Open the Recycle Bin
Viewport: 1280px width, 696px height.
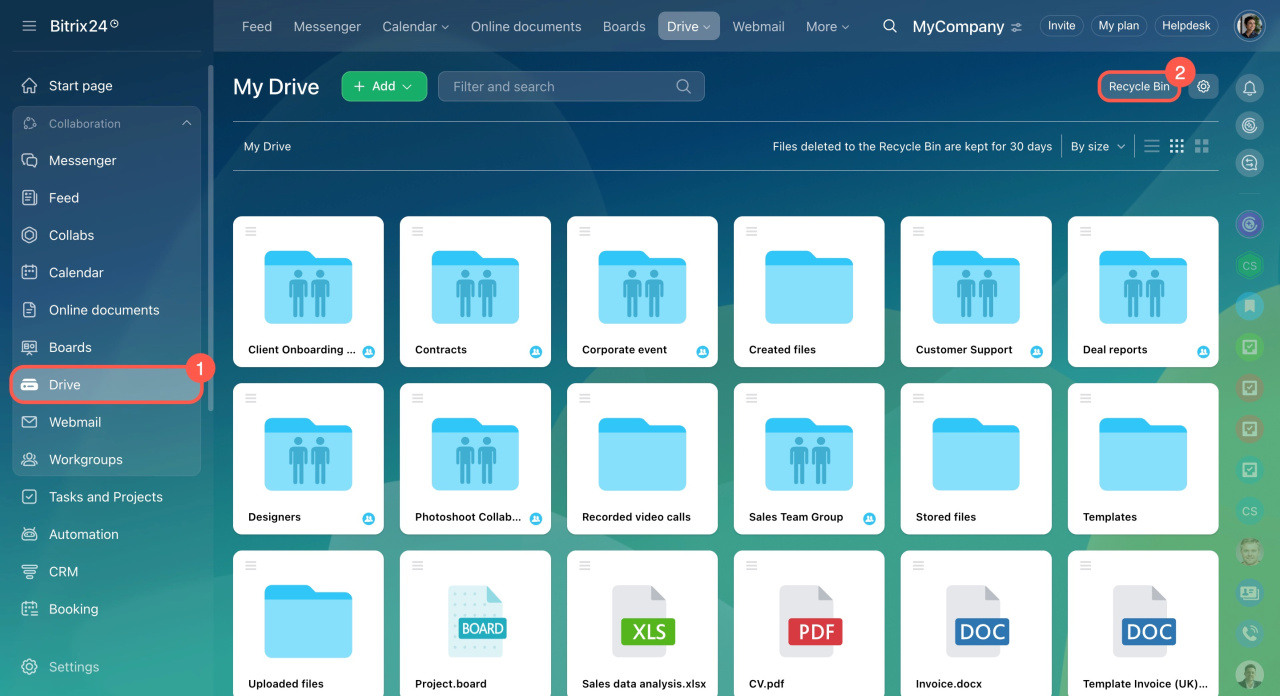[1138, 87]
